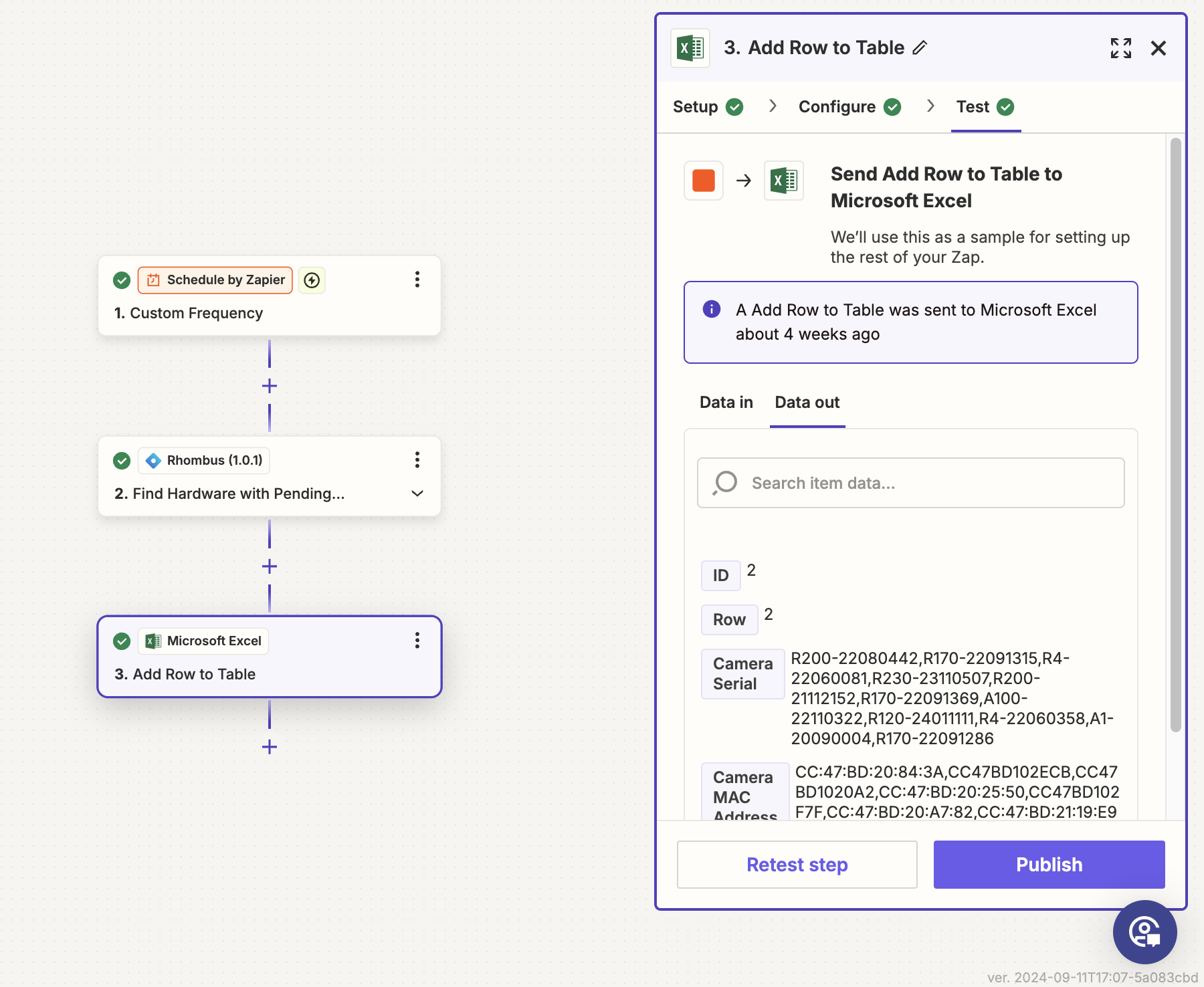The height and width of the screenshot is (987, 1204).
Task: Open the Microsoft Excel step three-dot menu
Action: [417, 641]
